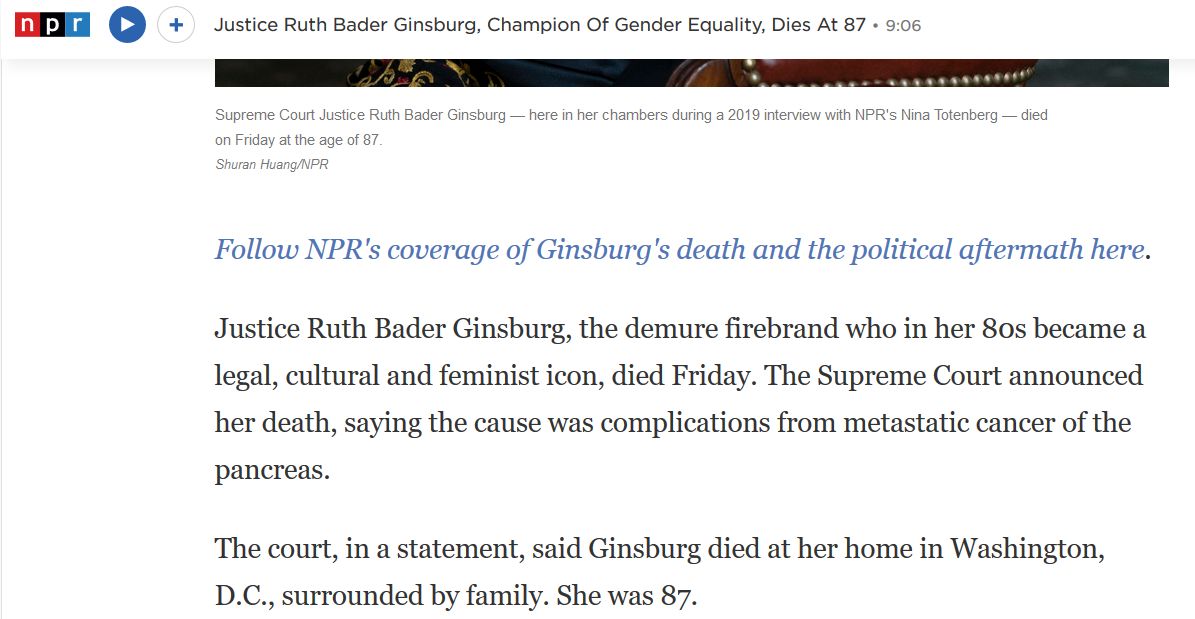Click the 'Shuran Huang/NPR' photo credit
Image resolution: width=1195 pixels, height=619 pixels.
[x=272, y=164]
